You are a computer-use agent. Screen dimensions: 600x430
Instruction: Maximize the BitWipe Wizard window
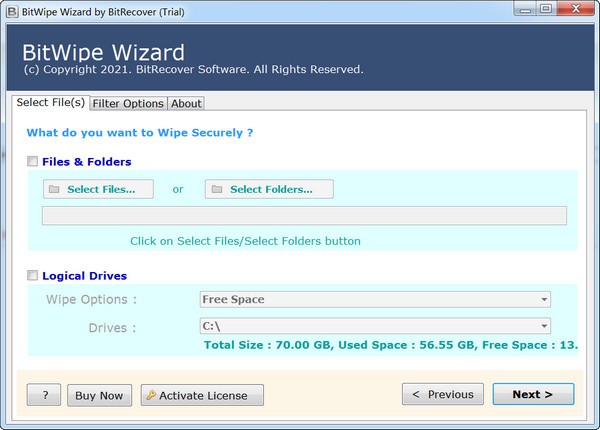tap(546, 9)
